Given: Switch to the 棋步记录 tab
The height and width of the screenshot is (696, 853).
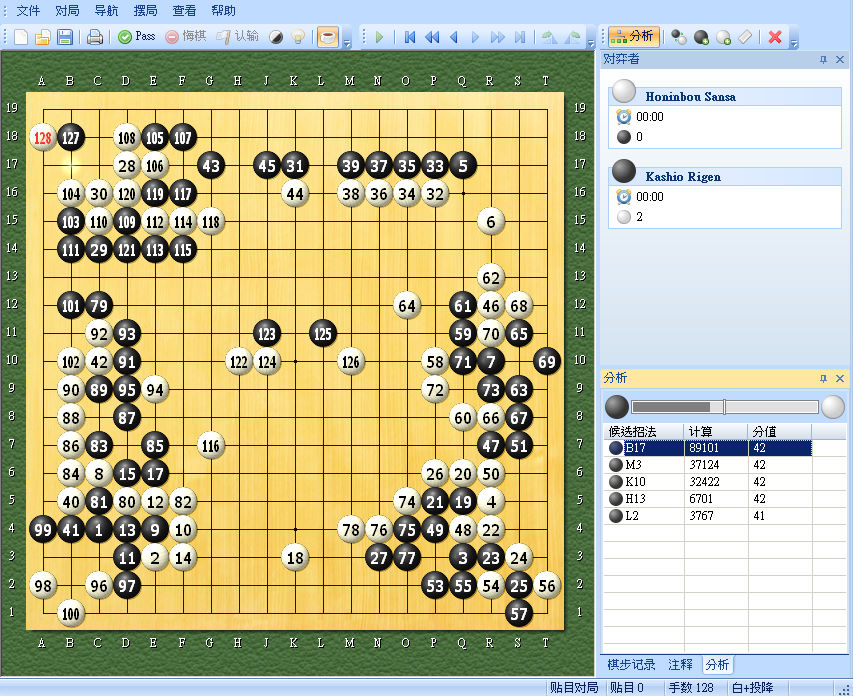Looking at the screenshot, I should tap(631, 664).
